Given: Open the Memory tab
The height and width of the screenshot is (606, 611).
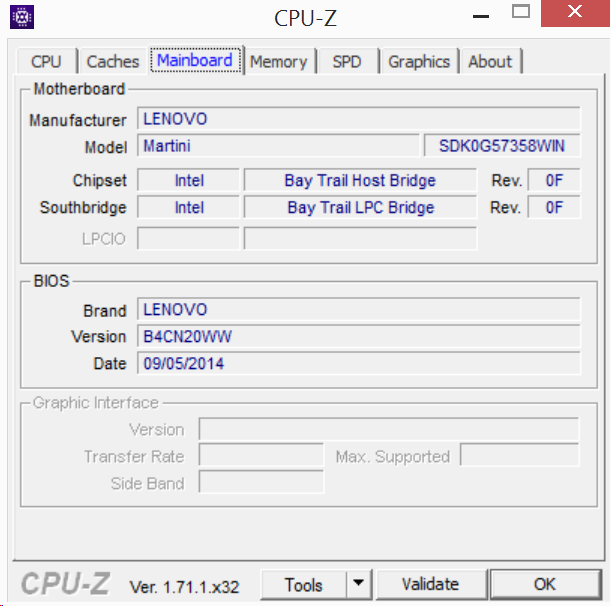Looking at the screenshot, I should pyautogui.click(x=279, y=62).
